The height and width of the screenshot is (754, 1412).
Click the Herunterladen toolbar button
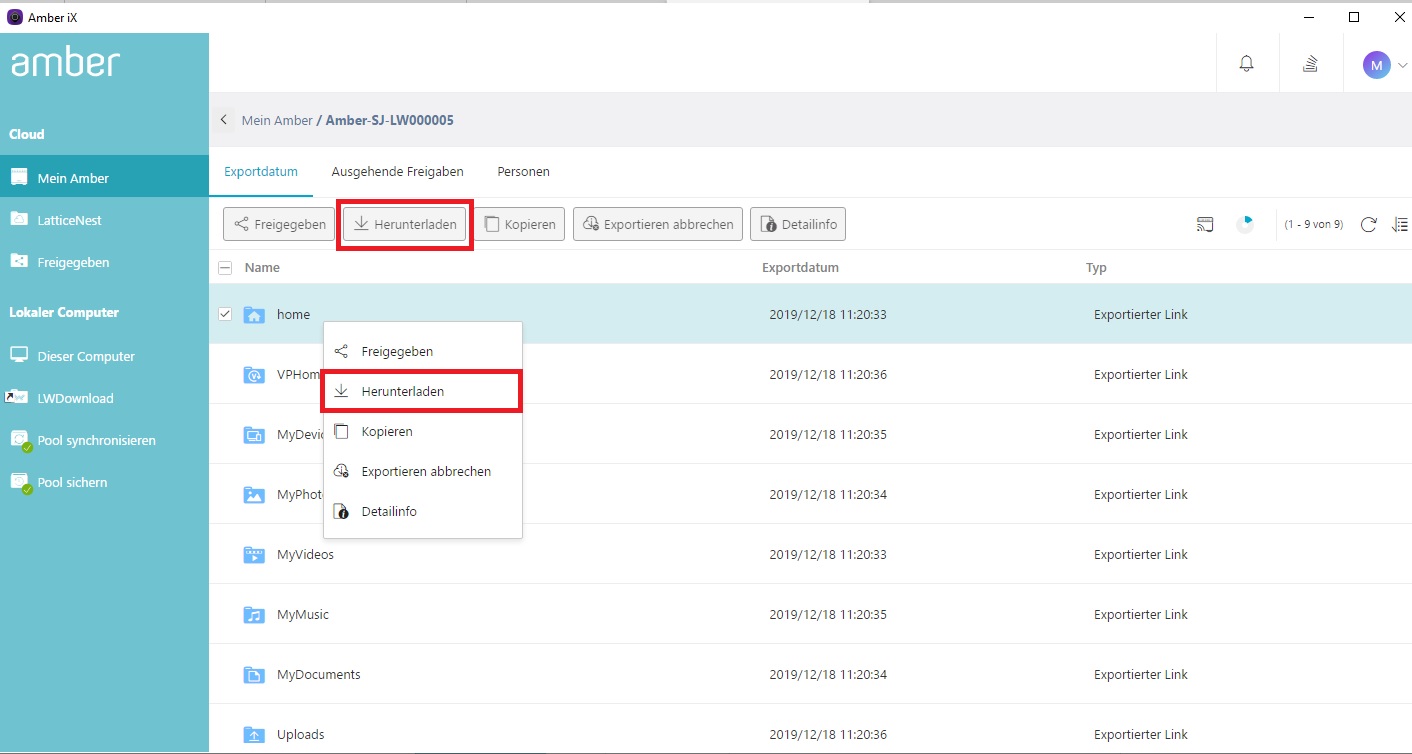(x=405, y=224)
